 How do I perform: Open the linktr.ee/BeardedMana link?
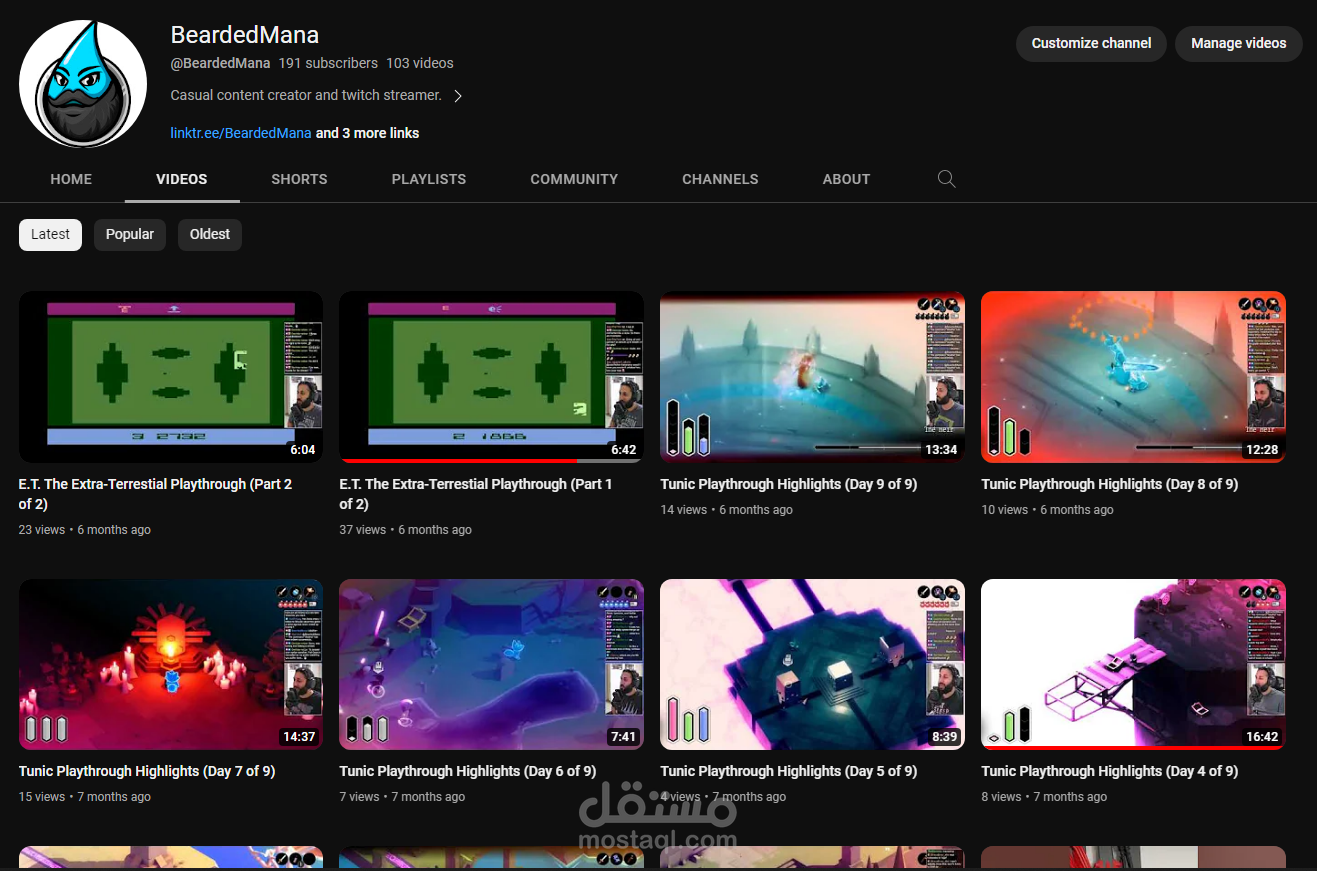(241, 133)
